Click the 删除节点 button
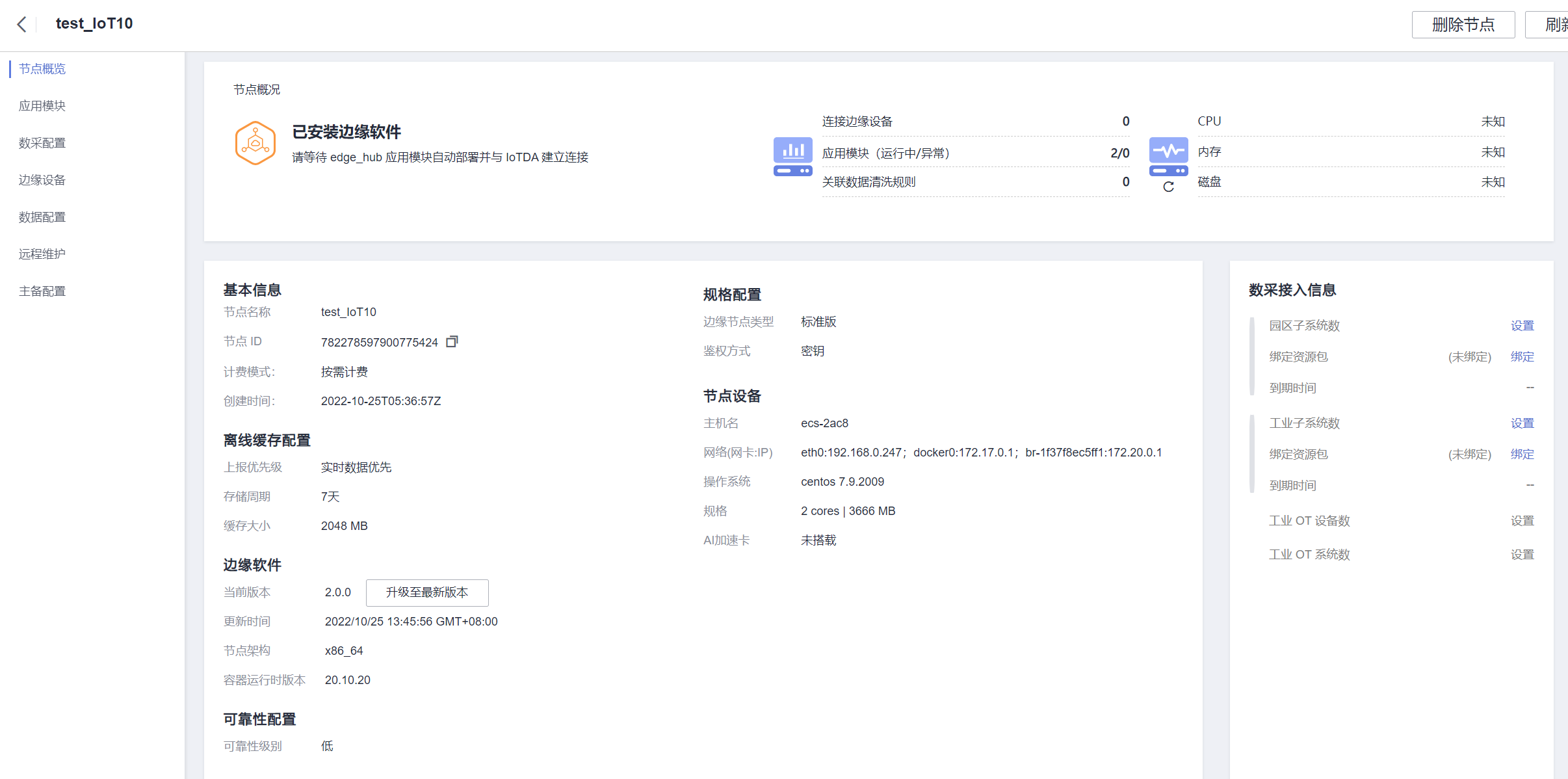Viewport: 1568px width, 779px height. (1463, 25)
